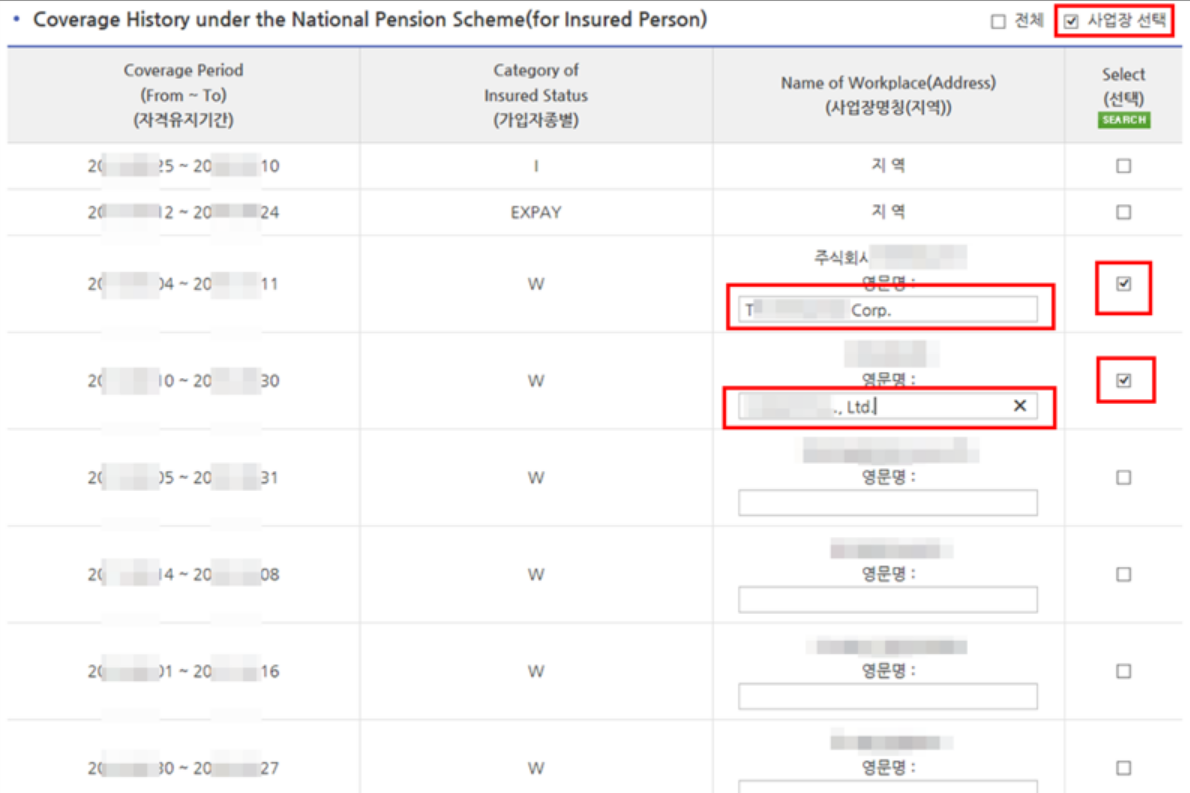Click empty 영문명 field in row ending 16

pyautogui.click(x=887, y=696)
